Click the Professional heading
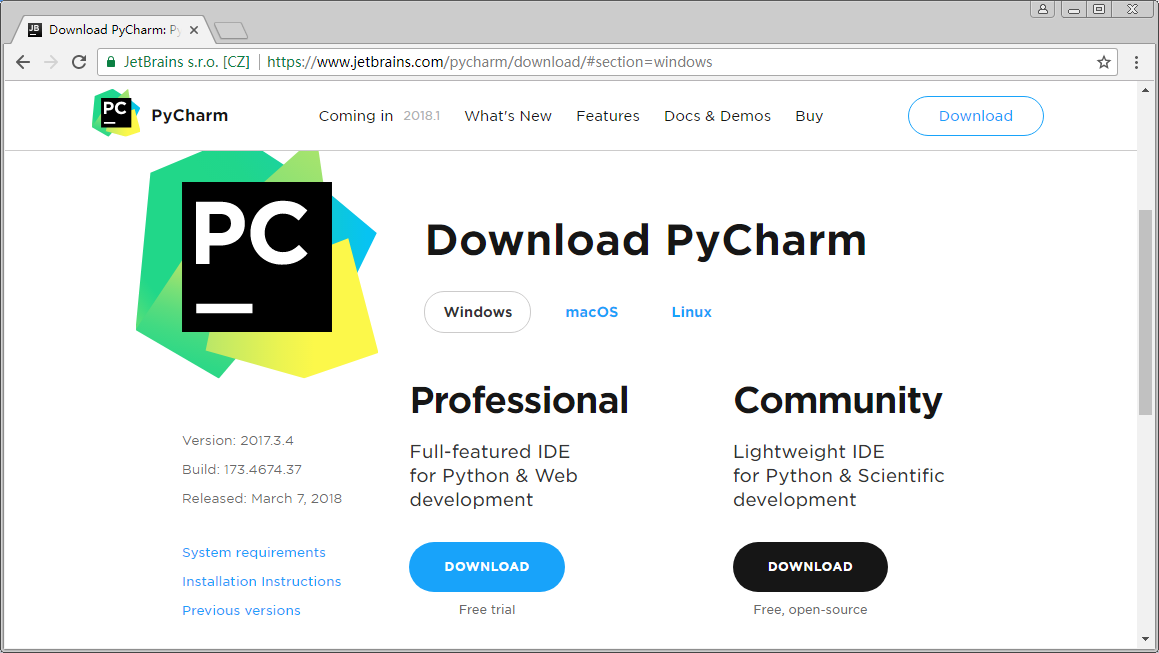 click(x=520, y=400)
